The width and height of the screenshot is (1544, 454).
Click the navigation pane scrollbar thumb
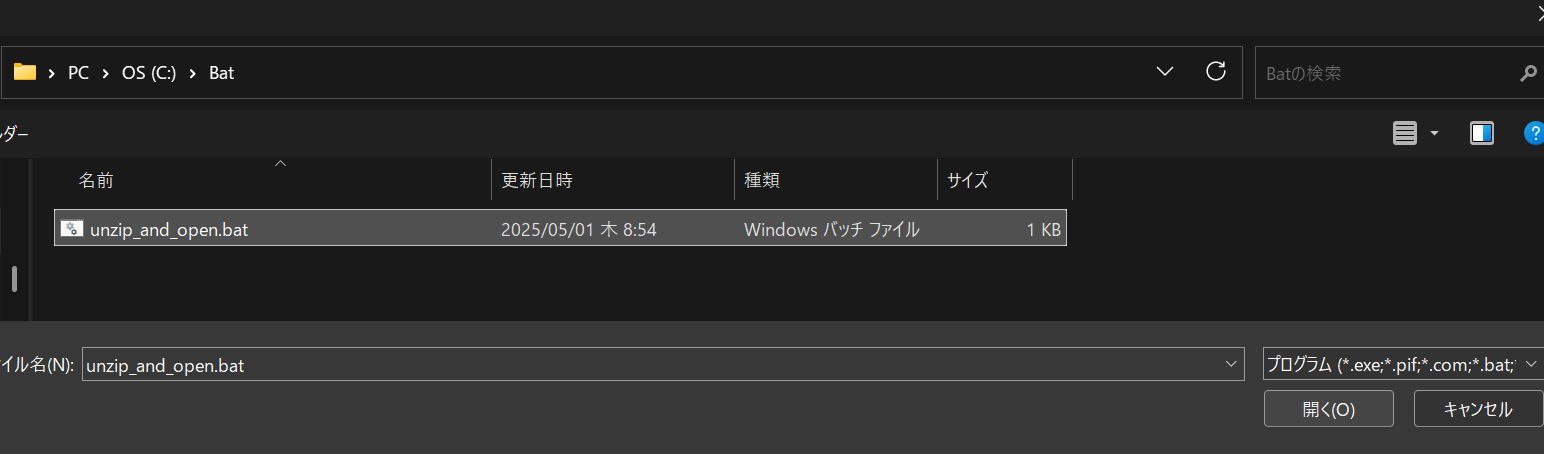[14, 279]
